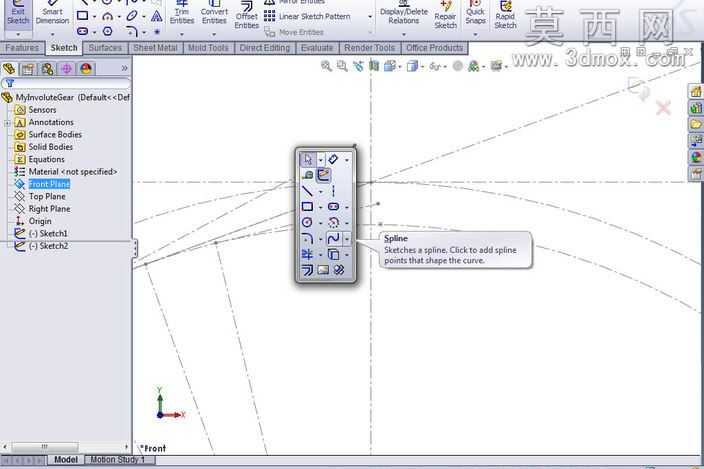Pick Corner Rectangle in the shortcut toolbar
Viewport: 704px width, 469px height.
click(x=307, y=206)
